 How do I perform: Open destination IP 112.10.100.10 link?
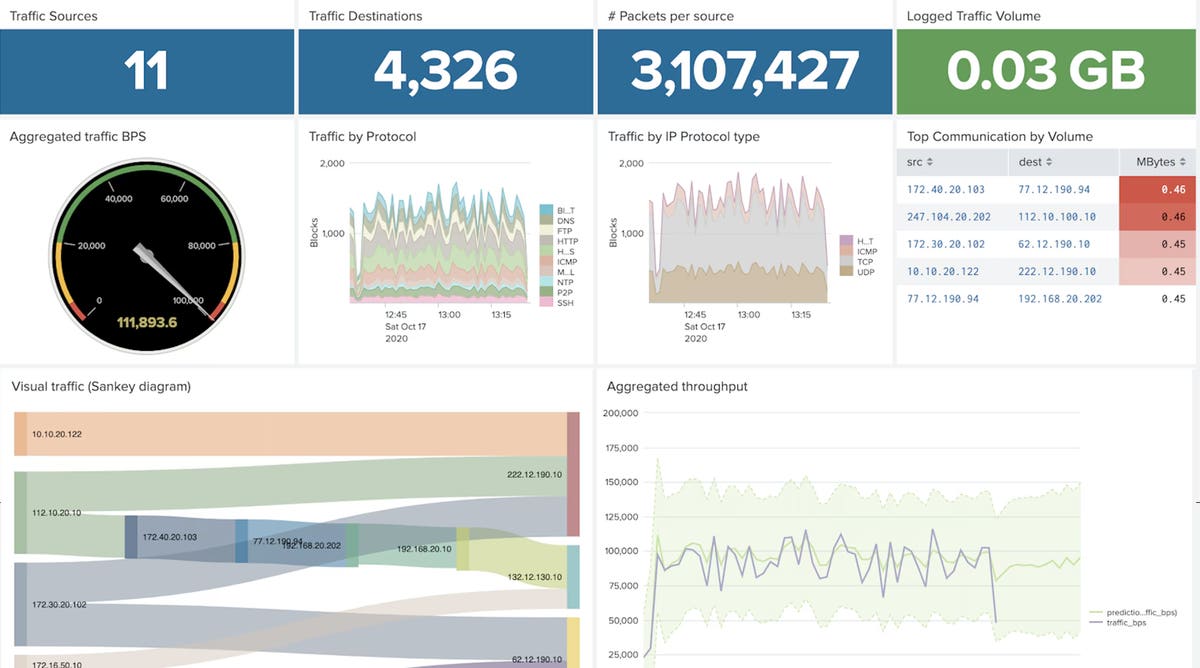[x=1057, y=216]
